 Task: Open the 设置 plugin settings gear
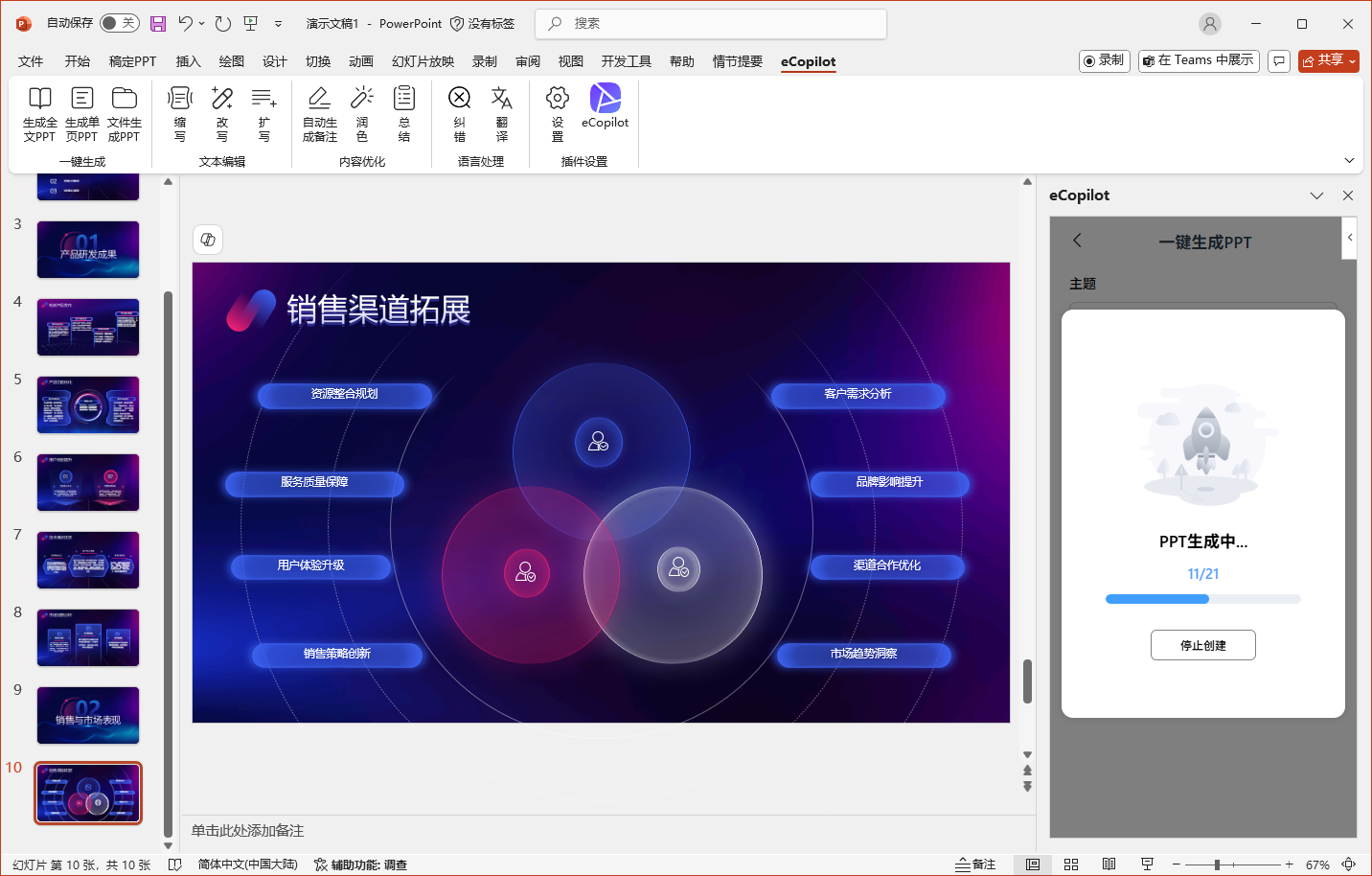[x=557, y=99]
